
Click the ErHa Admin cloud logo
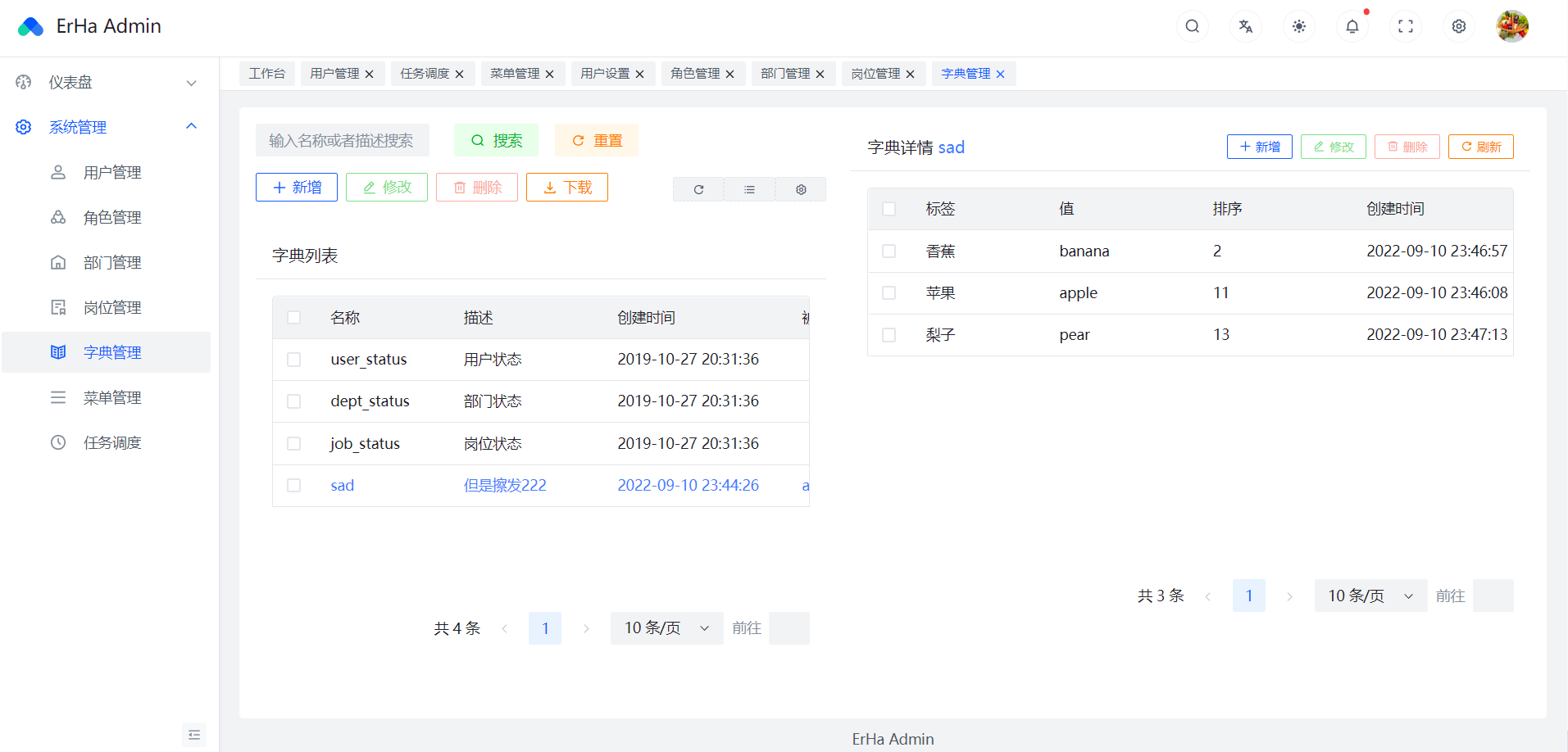coord(30,26)
